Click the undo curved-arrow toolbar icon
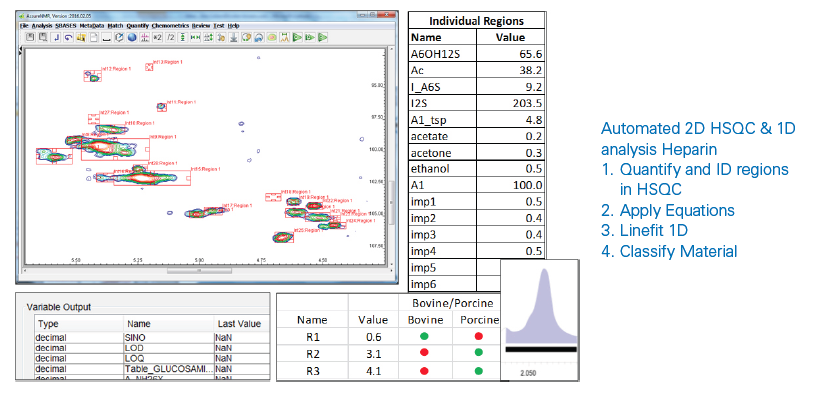838x394 pixels. (x=69, y=37)
